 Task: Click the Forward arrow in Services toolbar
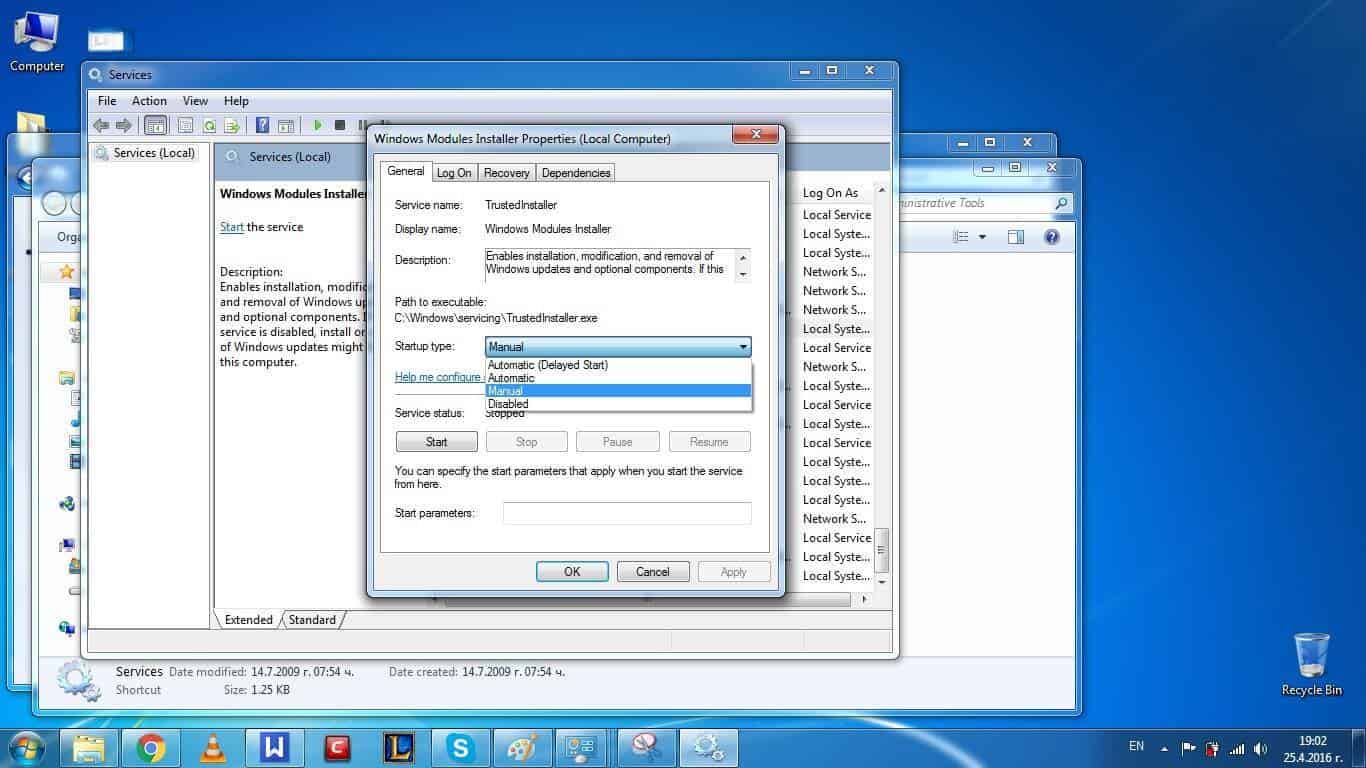click(x=123, y=125)
